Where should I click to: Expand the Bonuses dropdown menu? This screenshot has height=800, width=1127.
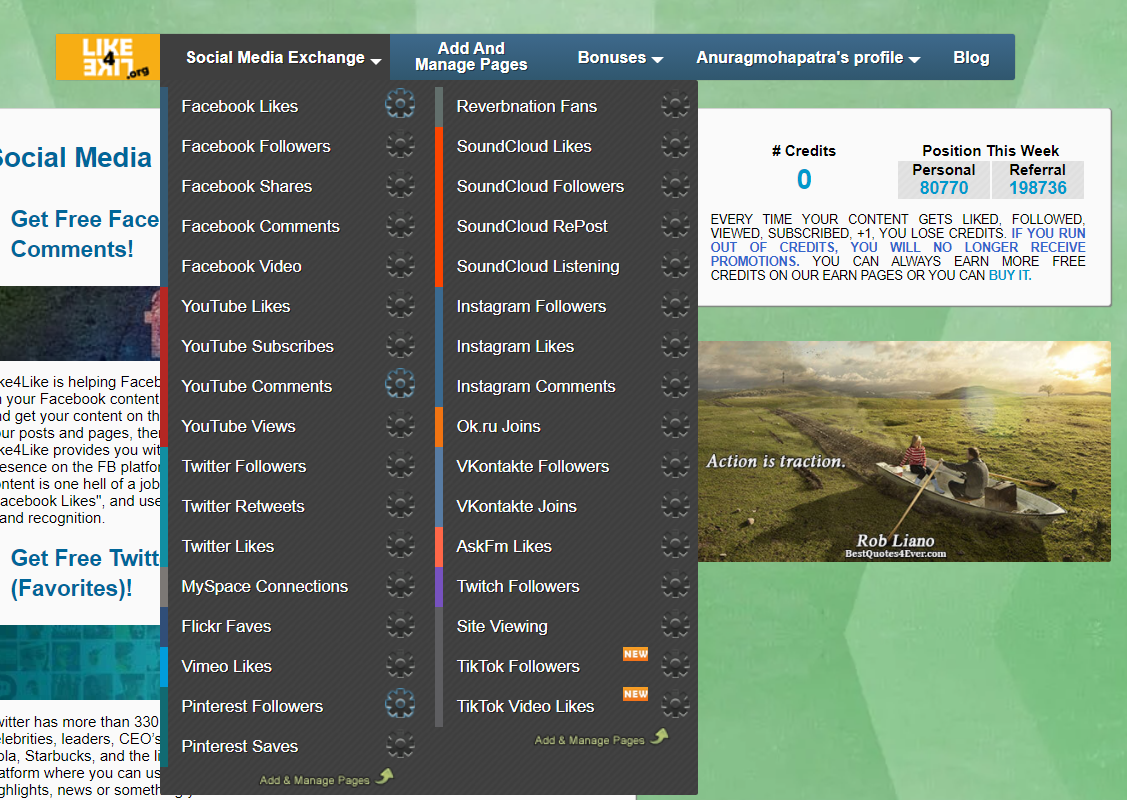(x=620, y=58)
